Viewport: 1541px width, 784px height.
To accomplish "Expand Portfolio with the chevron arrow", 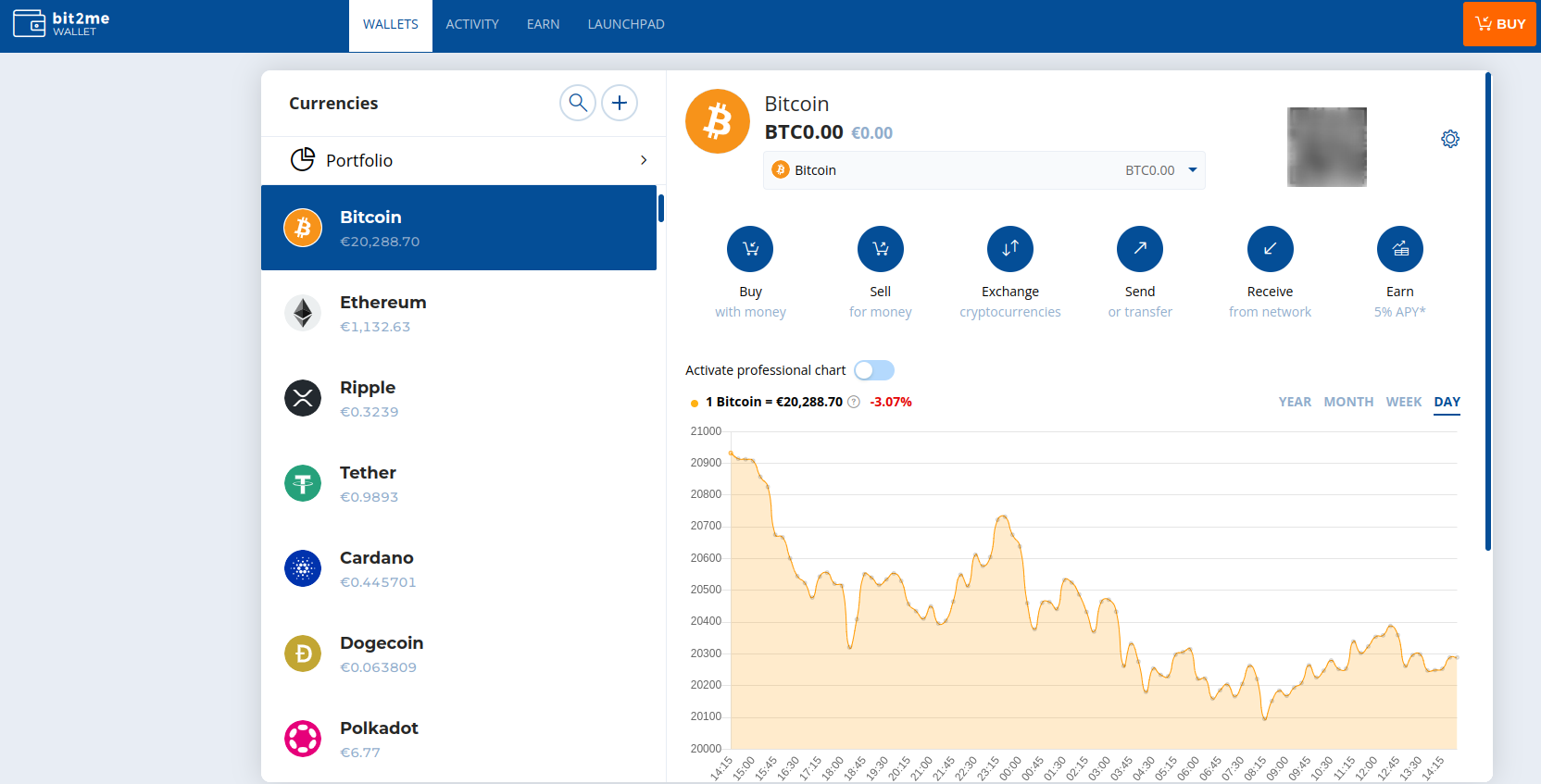I will (644, 160).
